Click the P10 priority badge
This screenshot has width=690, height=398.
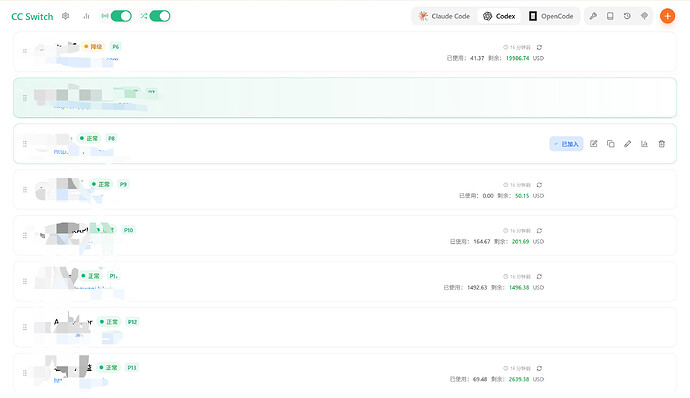click(128, 230)
